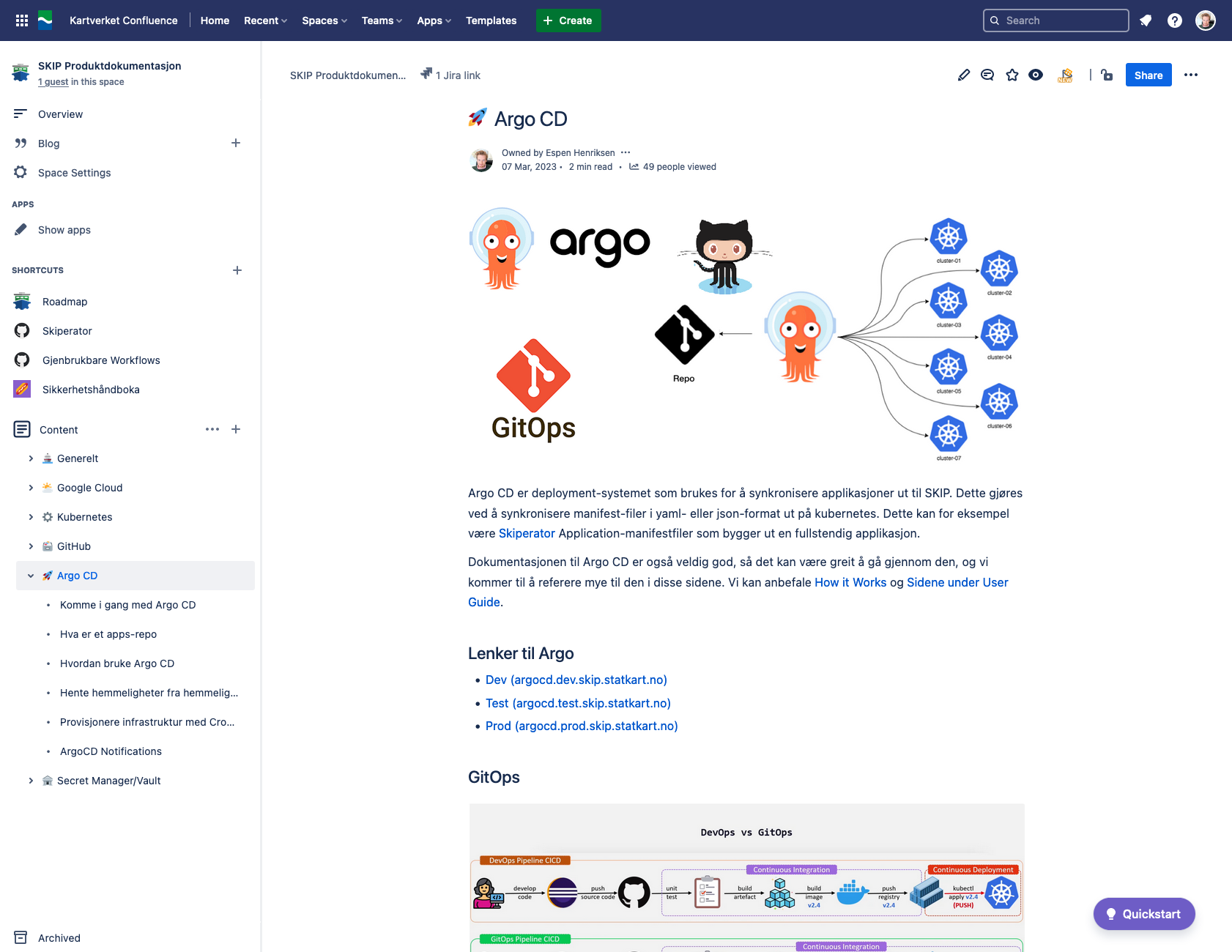Viewport: 1232px width, 952px height.
Task: Star this page as favourite
Action: (1012, 75)
